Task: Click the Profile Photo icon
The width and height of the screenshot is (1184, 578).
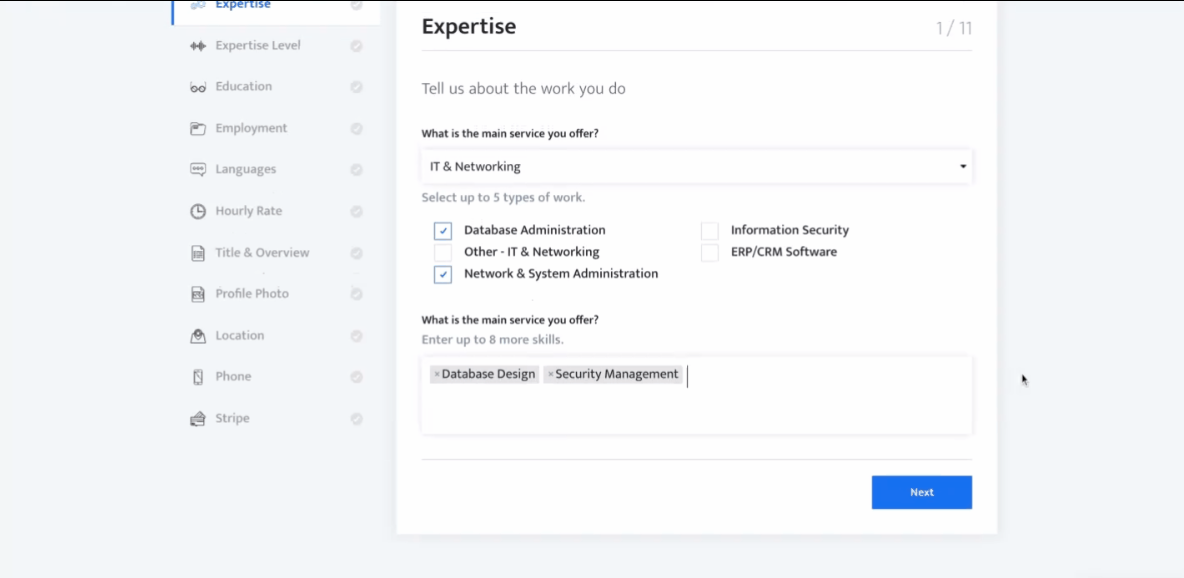Action: (x=198, y=294)
